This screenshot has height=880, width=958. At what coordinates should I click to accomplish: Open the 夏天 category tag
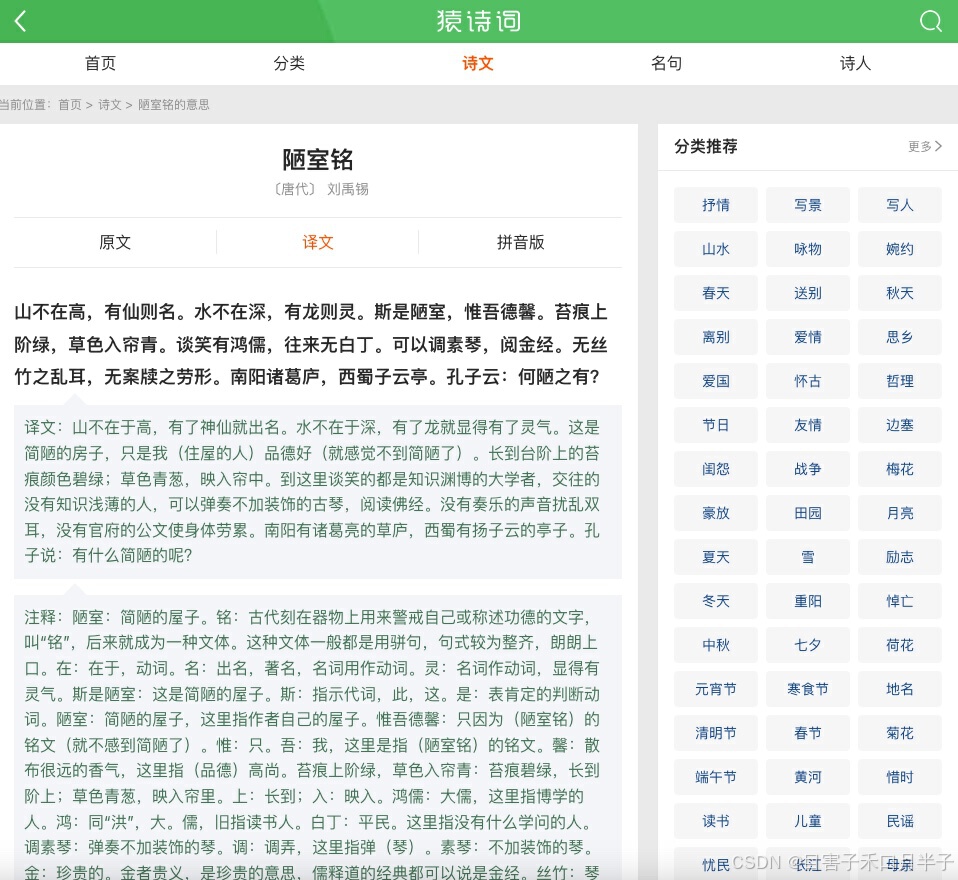pyautogui.click(x=715, y=557)
